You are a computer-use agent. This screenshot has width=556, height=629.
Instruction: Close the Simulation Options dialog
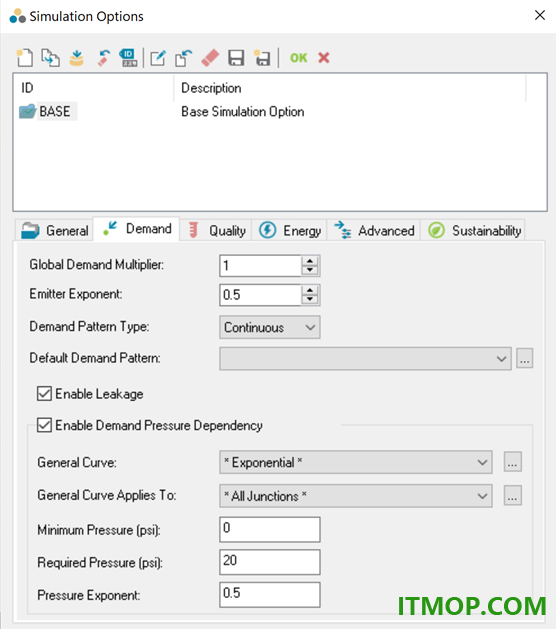(x=540, y=15)
